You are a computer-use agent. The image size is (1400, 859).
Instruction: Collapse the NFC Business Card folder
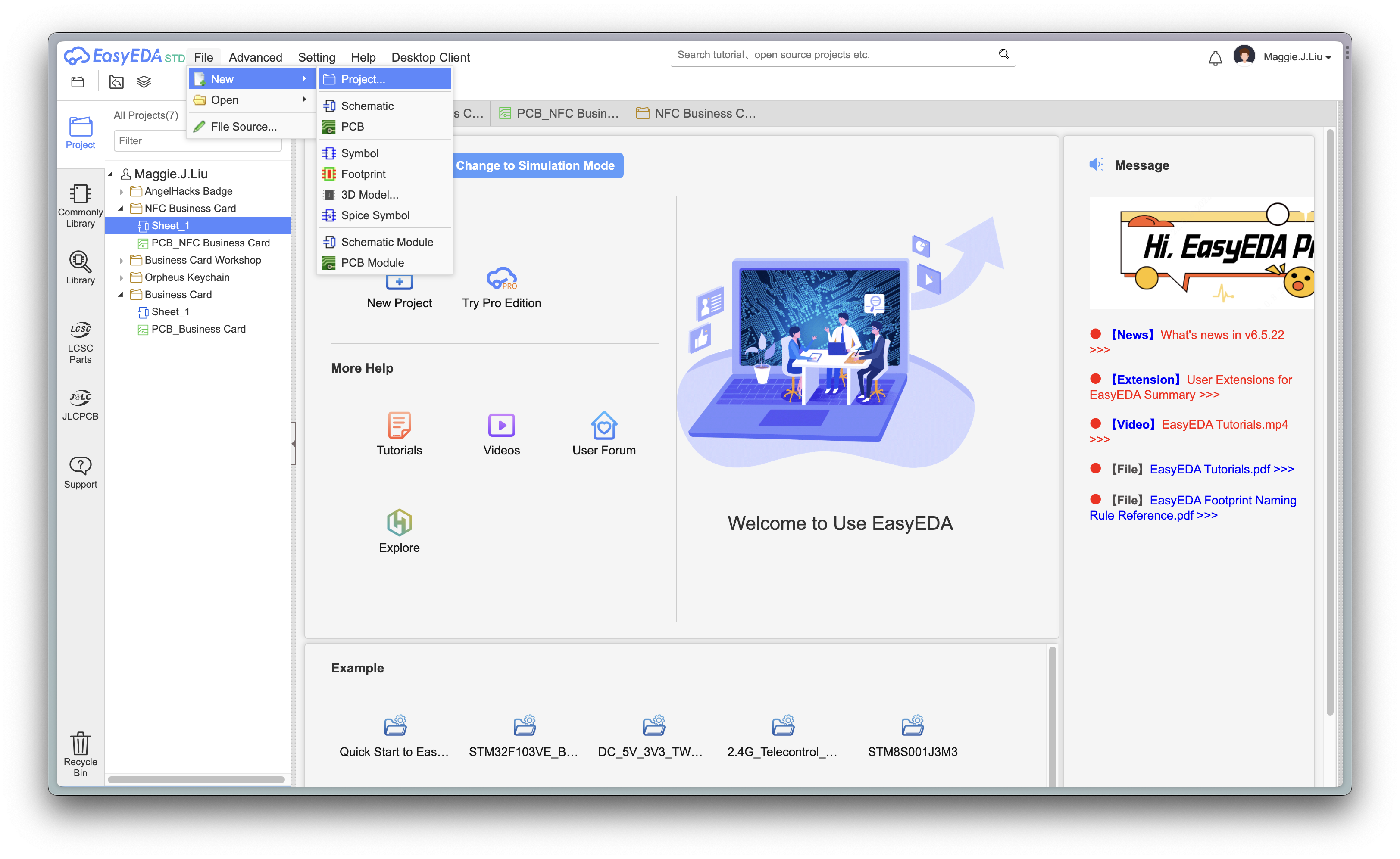click(121, 209)
